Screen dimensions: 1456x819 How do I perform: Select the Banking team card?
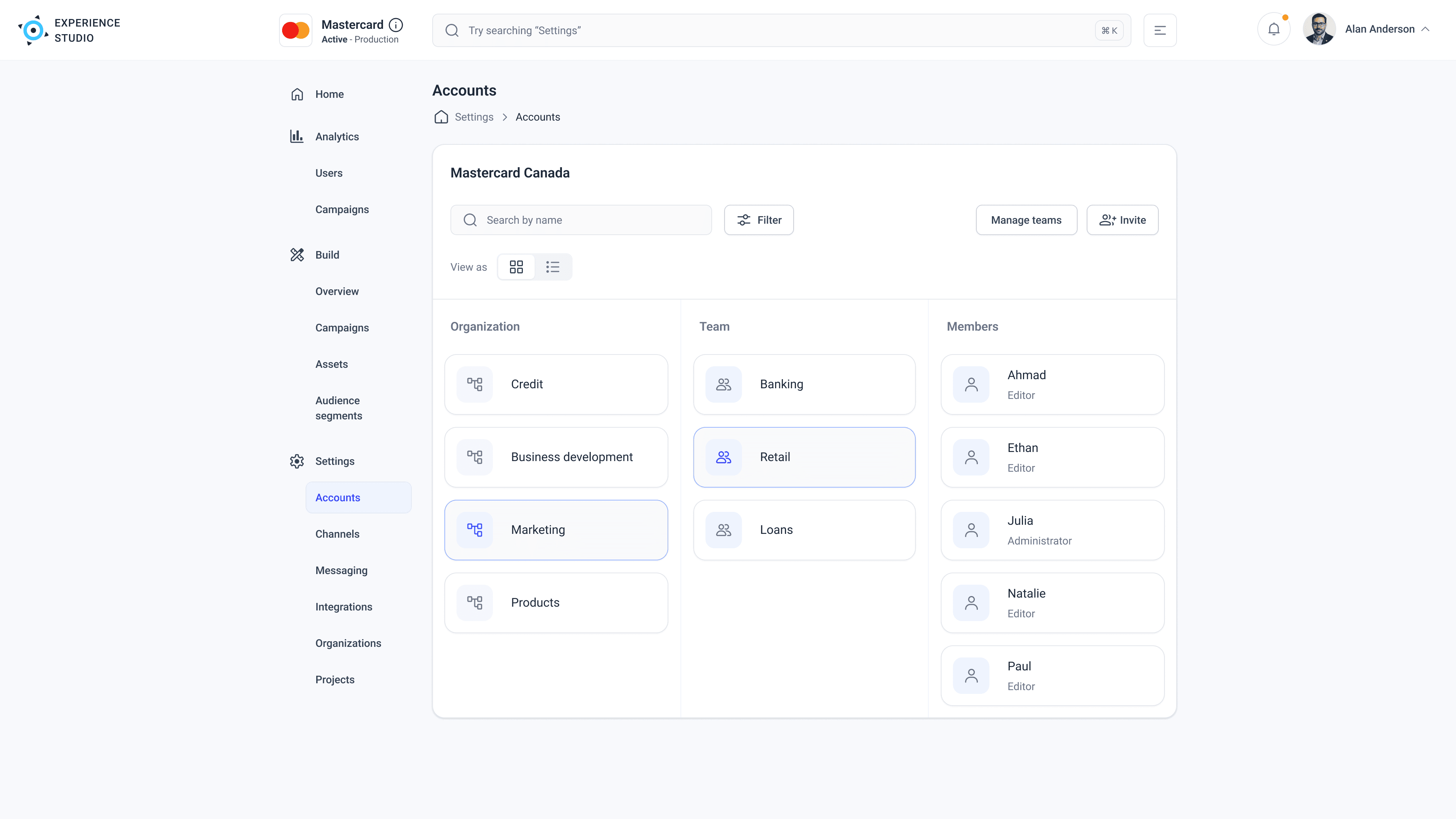pyautogui.click(x=804, y=384)
